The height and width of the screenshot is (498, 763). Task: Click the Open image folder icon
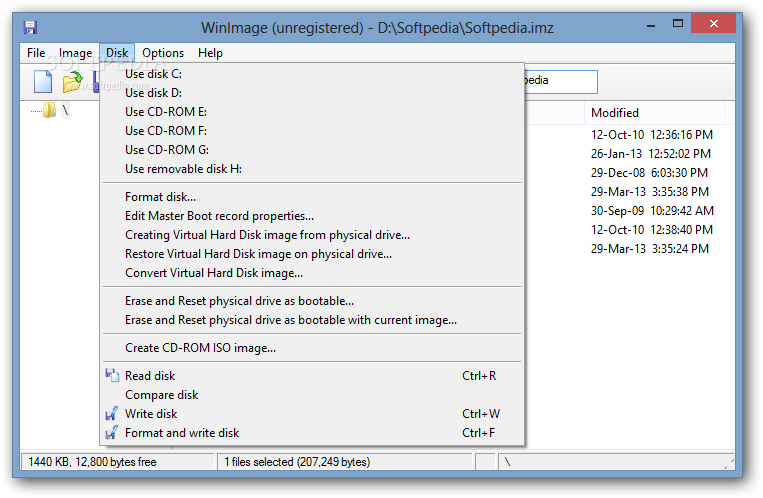pos(72,82)
